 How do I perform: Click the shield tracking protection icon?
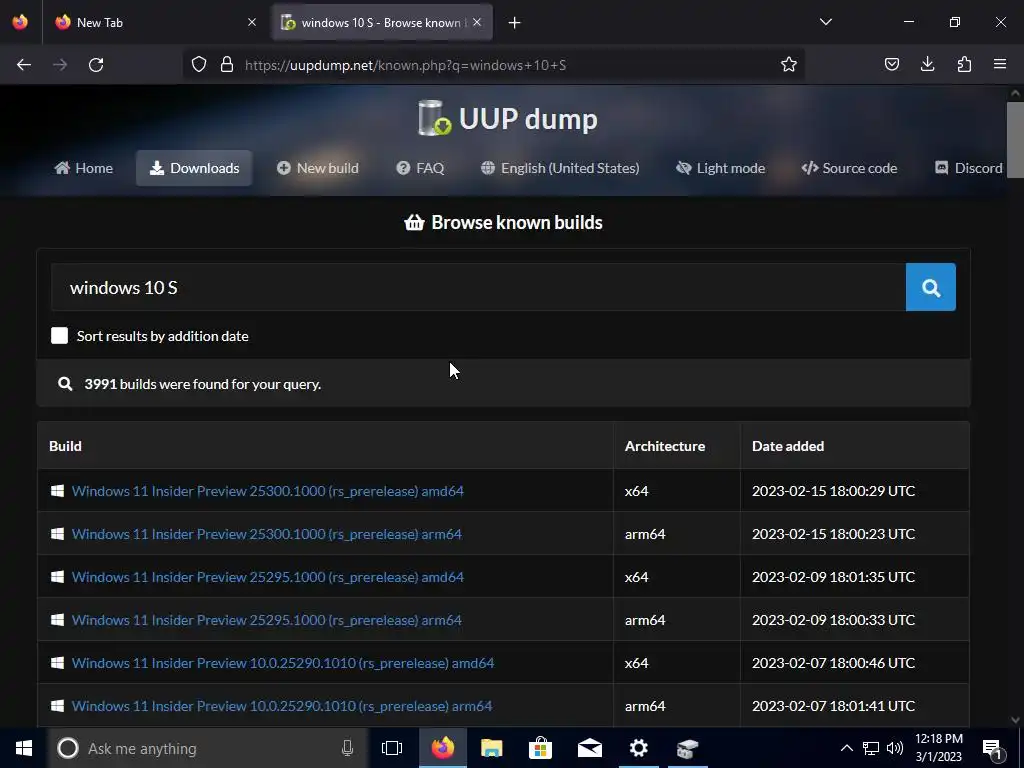tap(199, 64)
